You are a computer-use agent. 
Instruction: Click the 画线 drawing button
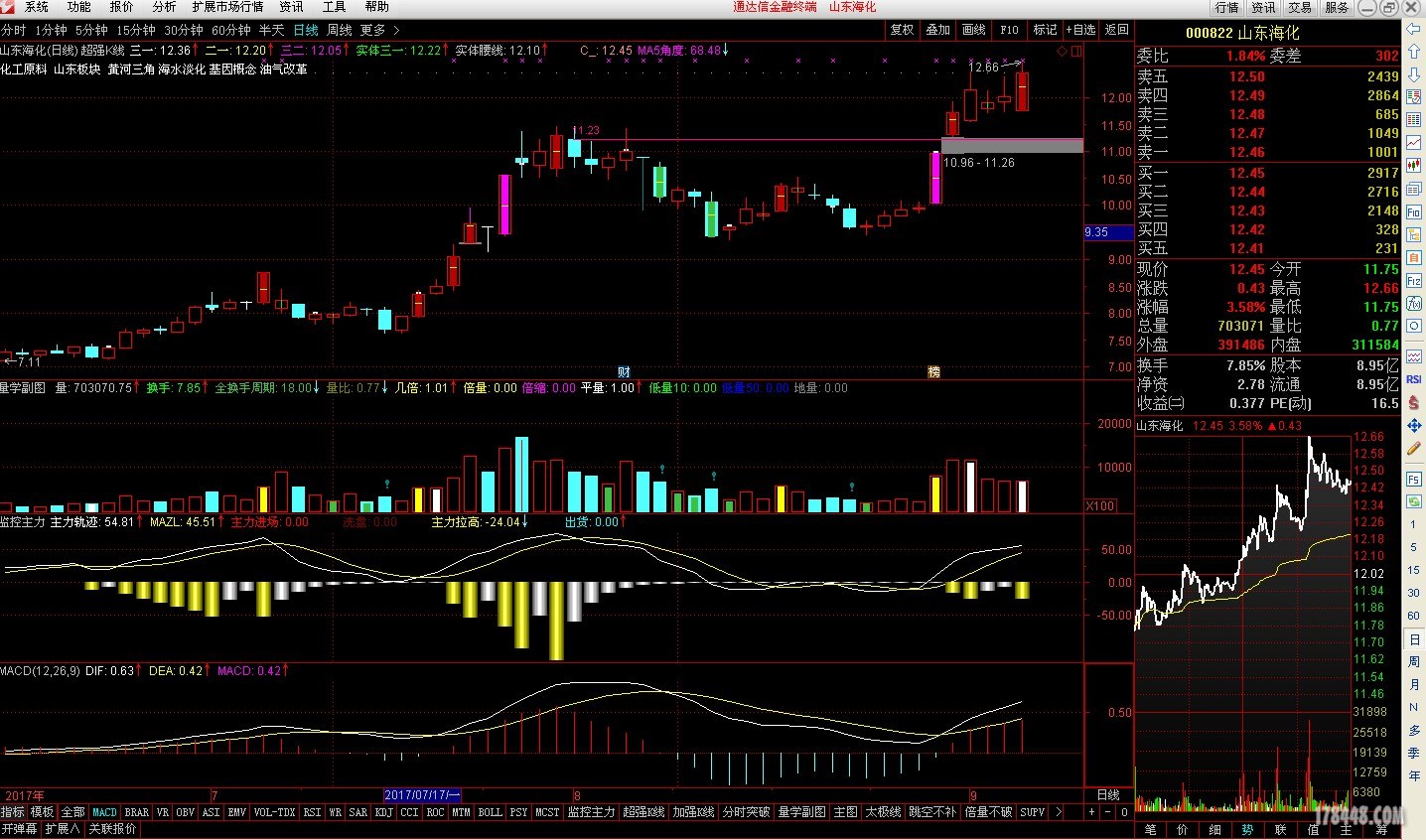tap(973, 30)
